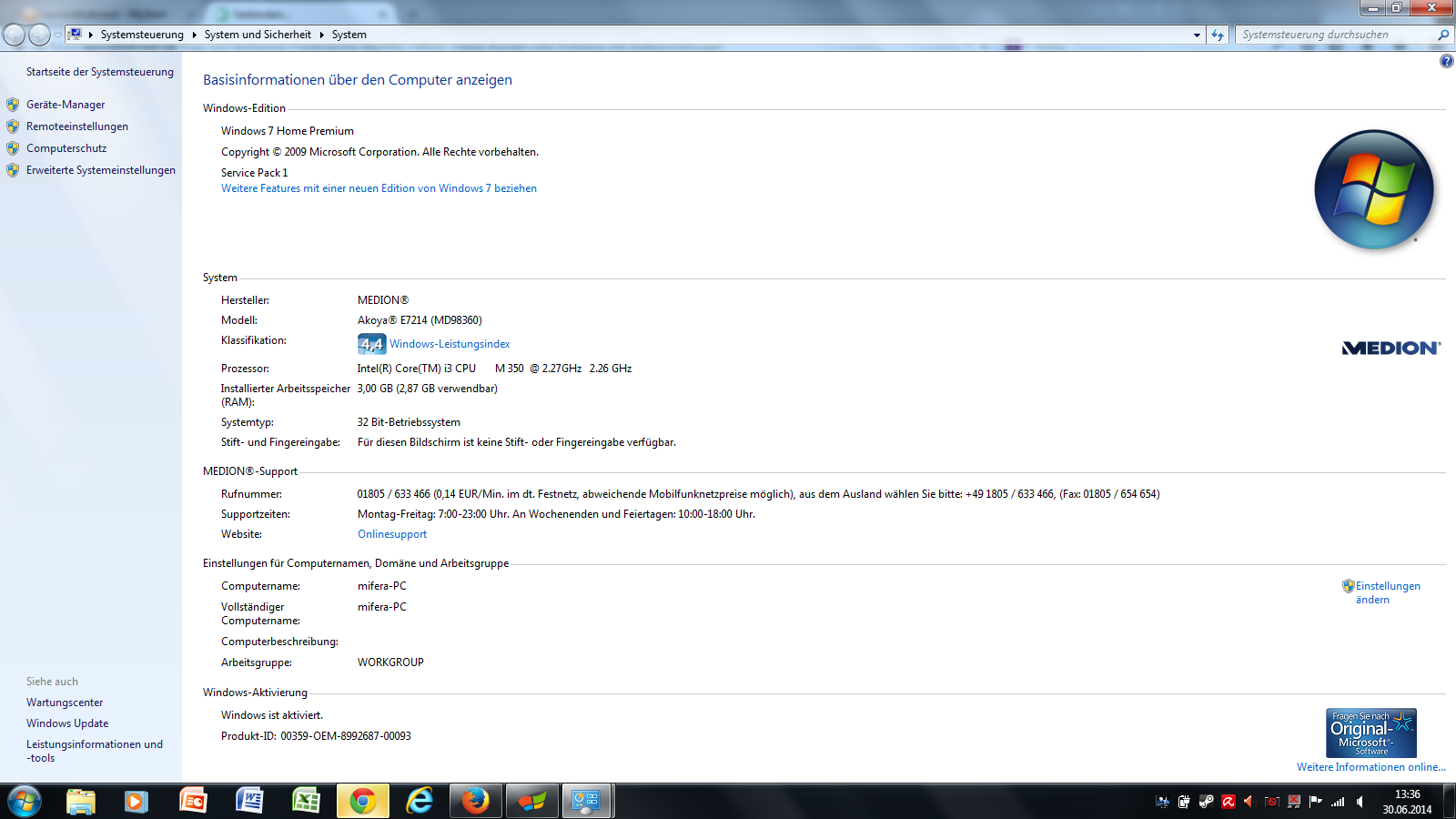Viewport: 1456px width, 819px height.
Task: Open the help question mark icon
Action: (1446, 61)
